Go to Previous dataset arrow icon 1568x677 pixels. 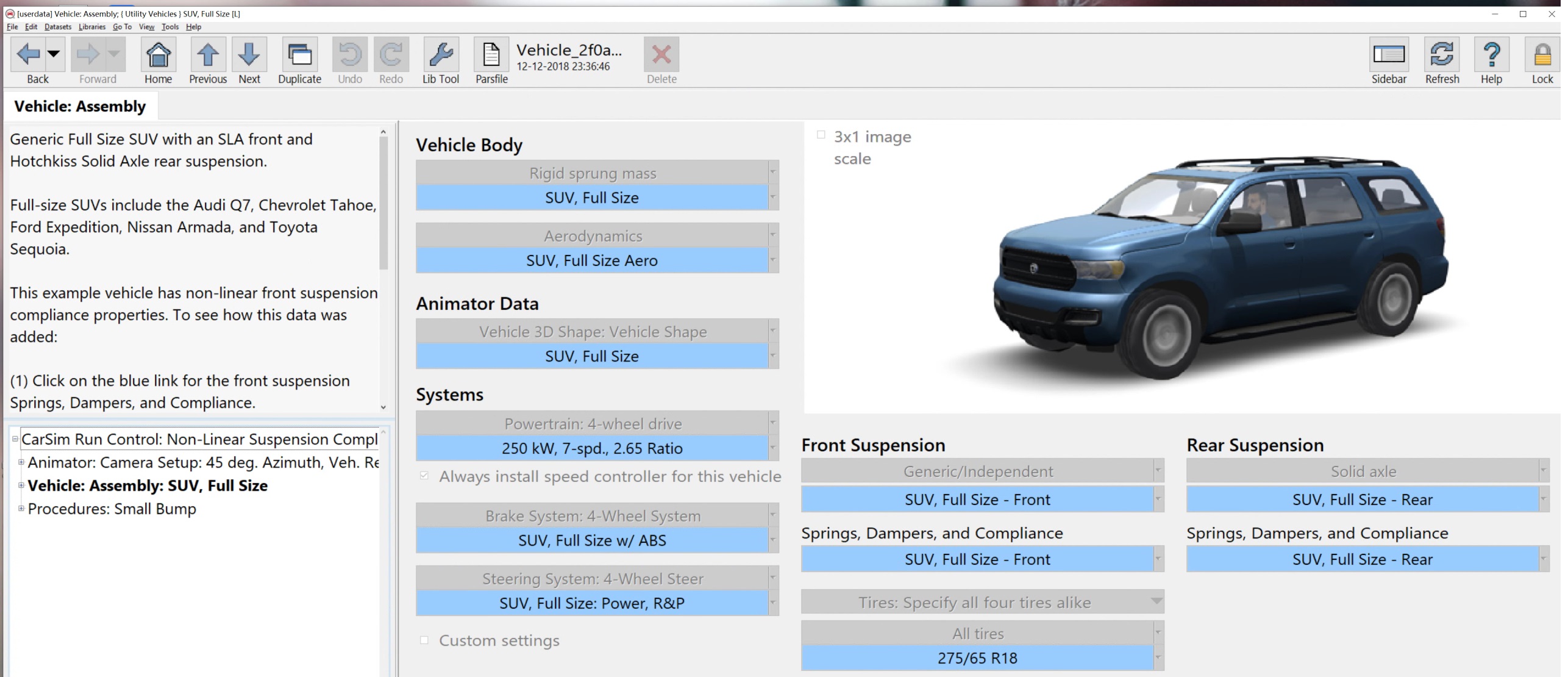coord(207,56)
